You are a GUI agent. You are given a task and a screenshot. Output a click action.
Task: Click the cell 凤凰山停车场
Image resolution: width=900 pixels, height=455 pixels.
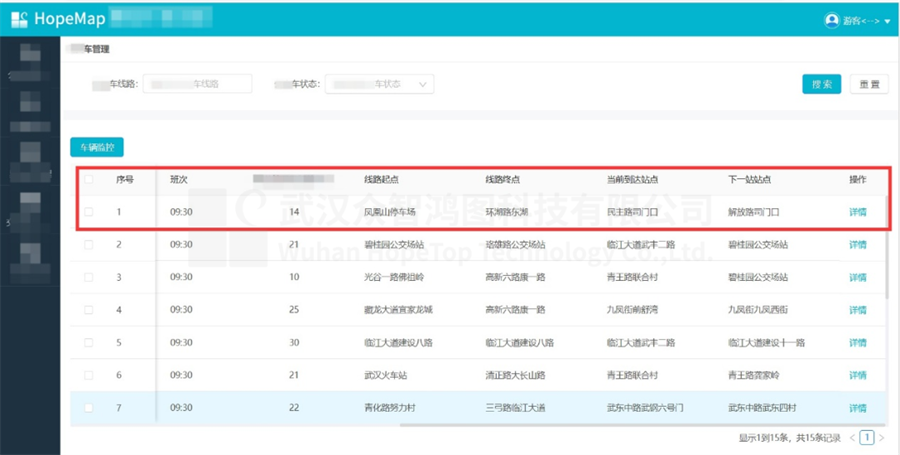[390, 212]
